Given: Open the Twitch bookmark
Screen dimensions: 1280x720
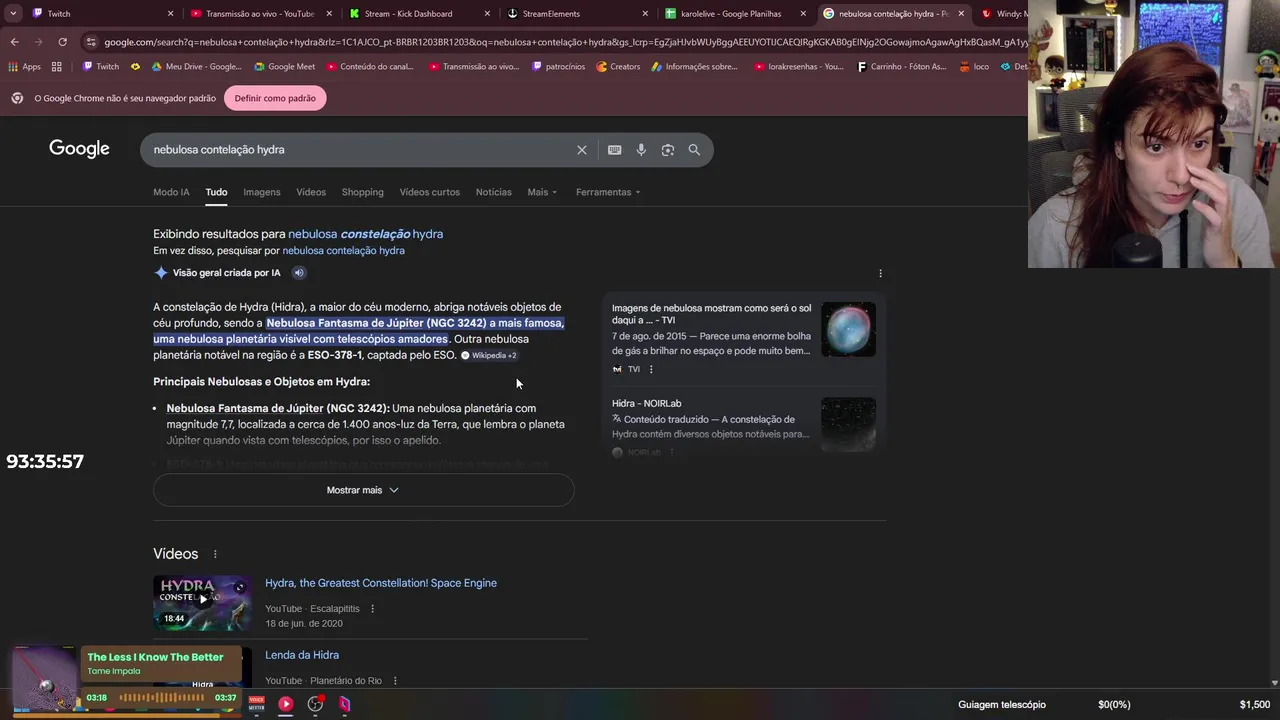Looking at the screenshot, I should click(100, 67).
